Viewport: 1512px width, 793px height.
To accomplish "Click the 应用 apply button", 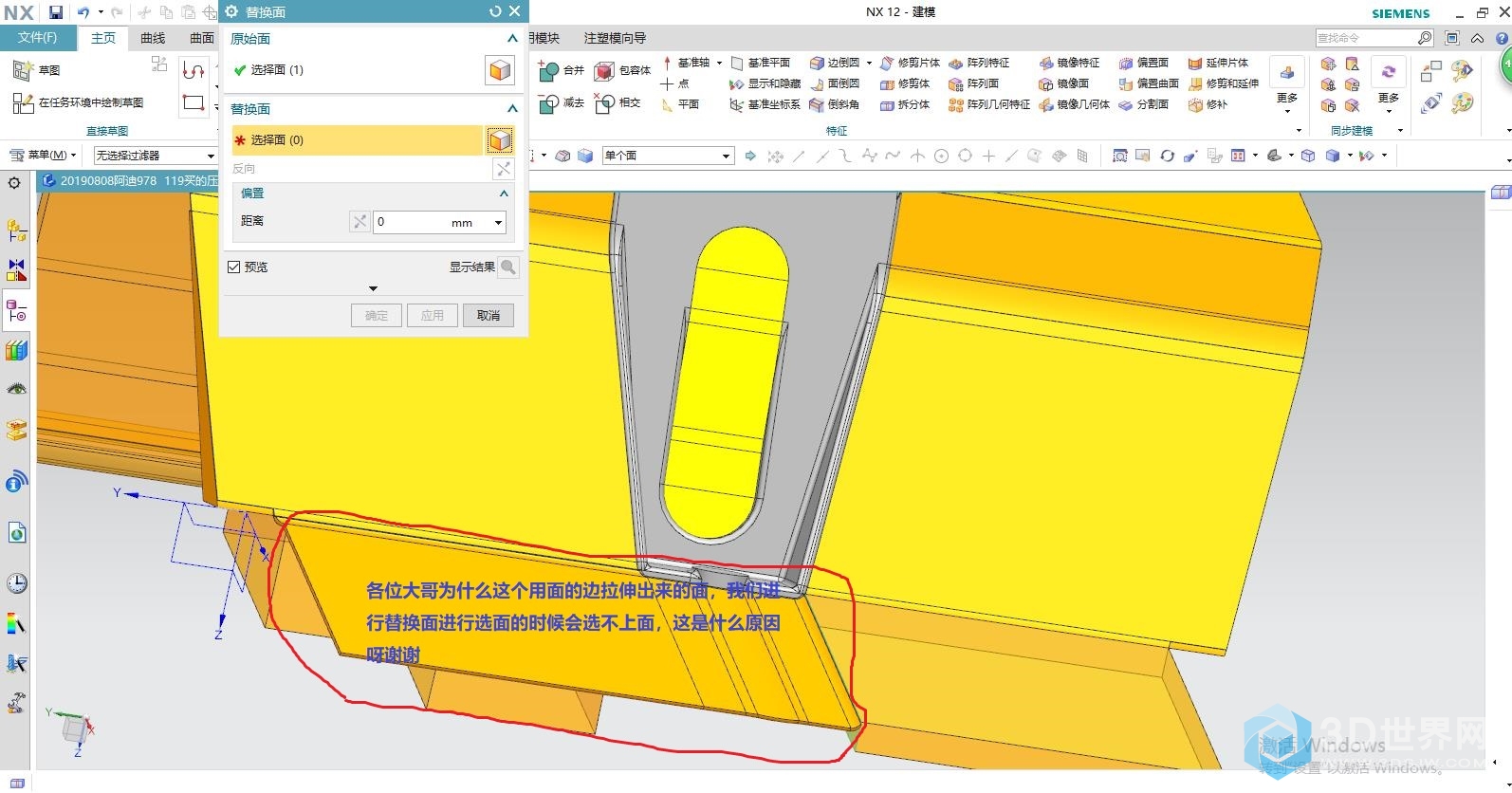I will coord(433,316).
